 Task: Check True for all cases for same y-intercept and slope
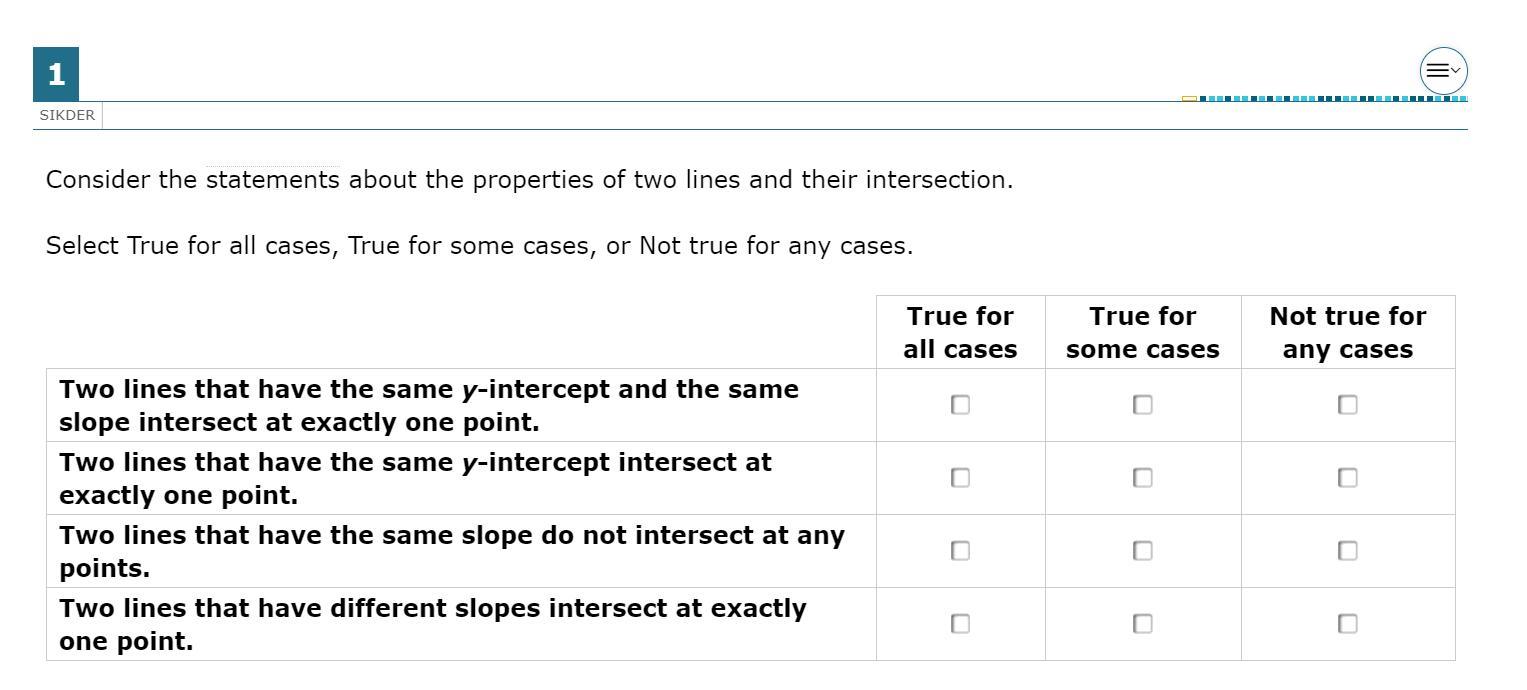point(960,404)
